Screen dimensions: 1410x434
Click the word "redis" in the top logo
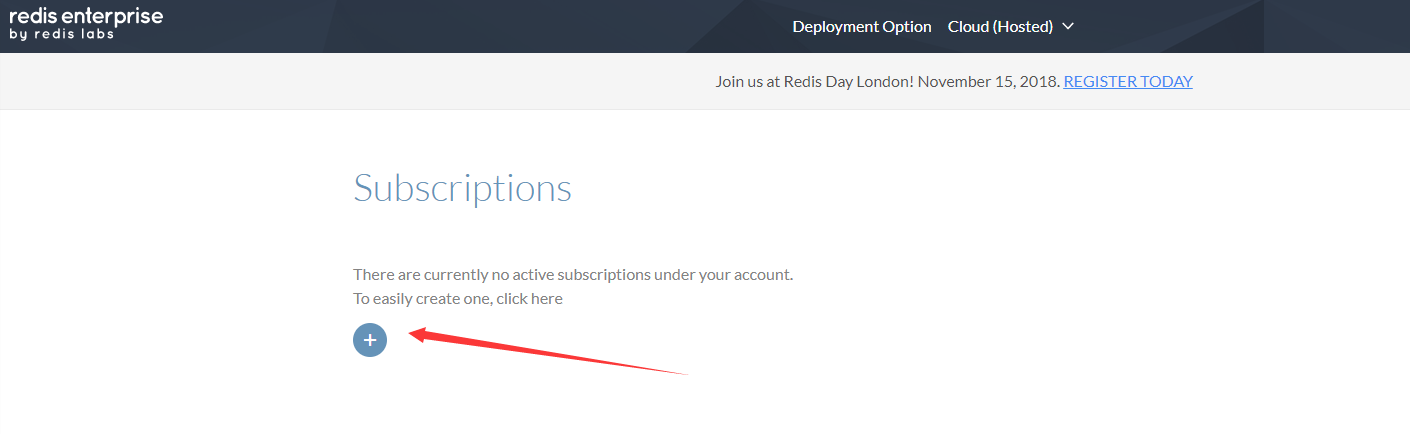click(x=33, y=16)
